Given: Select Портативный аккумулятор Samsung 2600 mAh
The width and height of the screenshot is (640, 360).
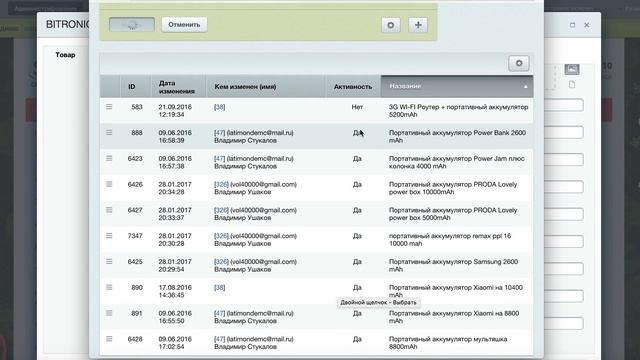Looking at the screenshot, I should coord(453,265).
